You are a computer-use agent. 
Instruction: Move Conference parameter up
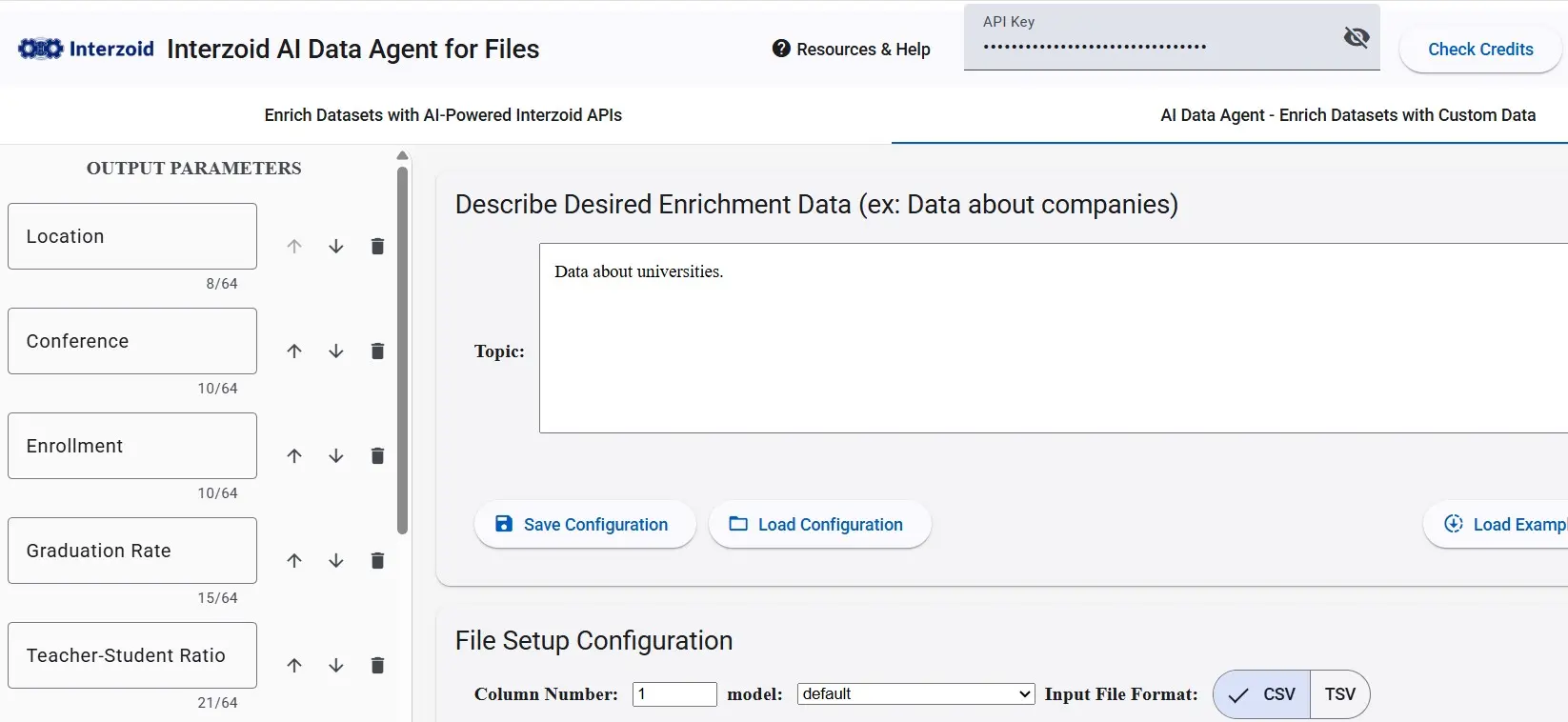294,351
